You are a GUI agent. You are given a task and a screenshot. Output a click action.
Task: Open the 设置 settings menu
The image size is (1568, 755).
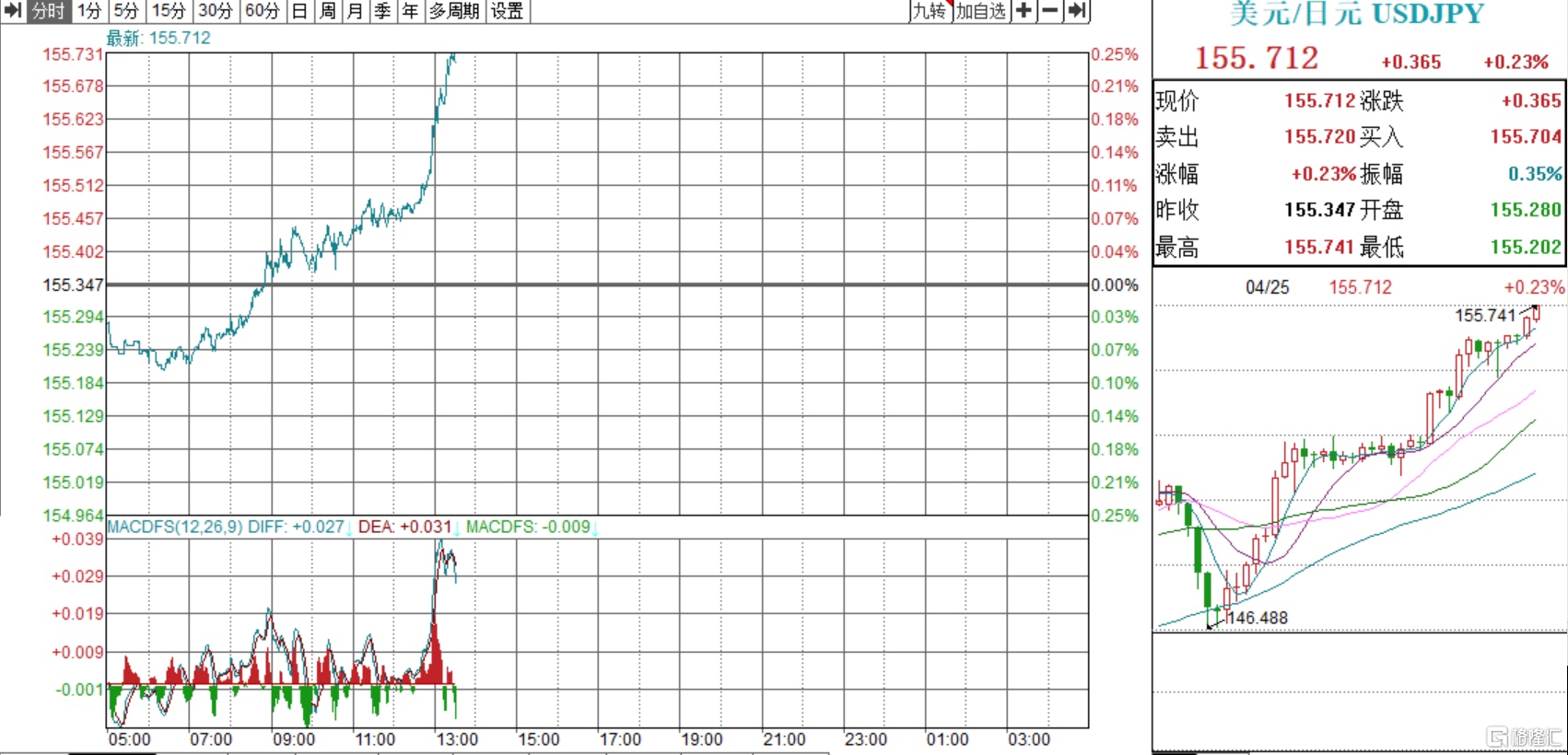[x=507, y=11]
